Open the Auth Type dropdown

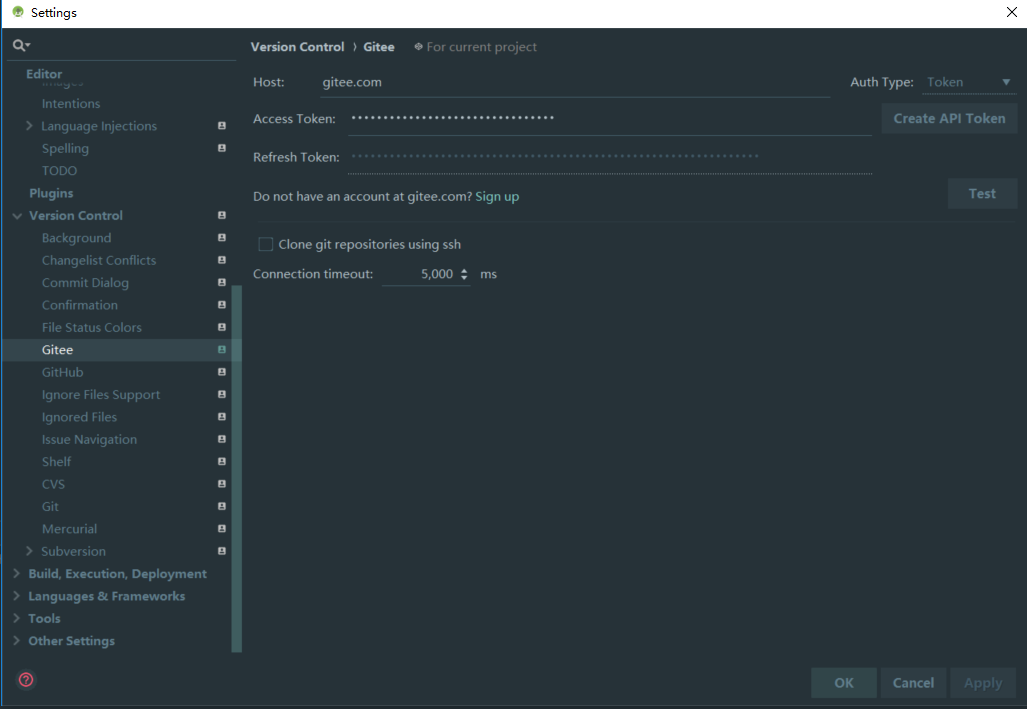[x=969, y=83]
